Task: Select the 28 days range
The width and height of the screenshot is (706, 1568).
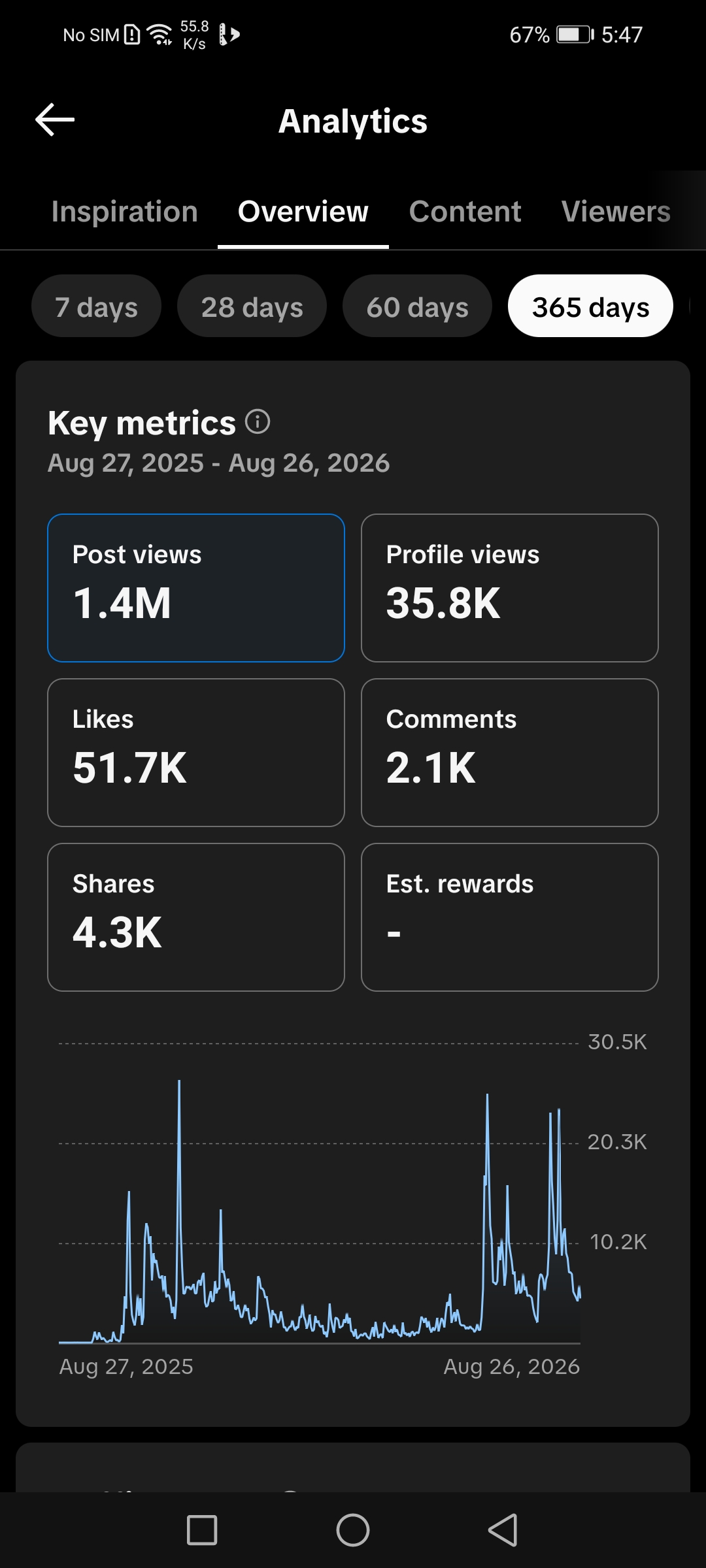Action: pos(252,306)
